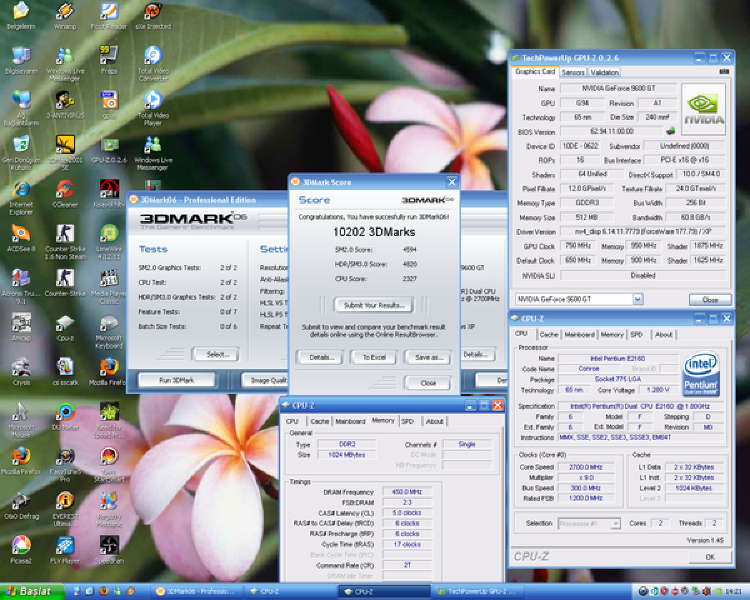The image size is (750, 600).
Task: Select the FLY Player desktop icon
Action: [x=65, y=550]
